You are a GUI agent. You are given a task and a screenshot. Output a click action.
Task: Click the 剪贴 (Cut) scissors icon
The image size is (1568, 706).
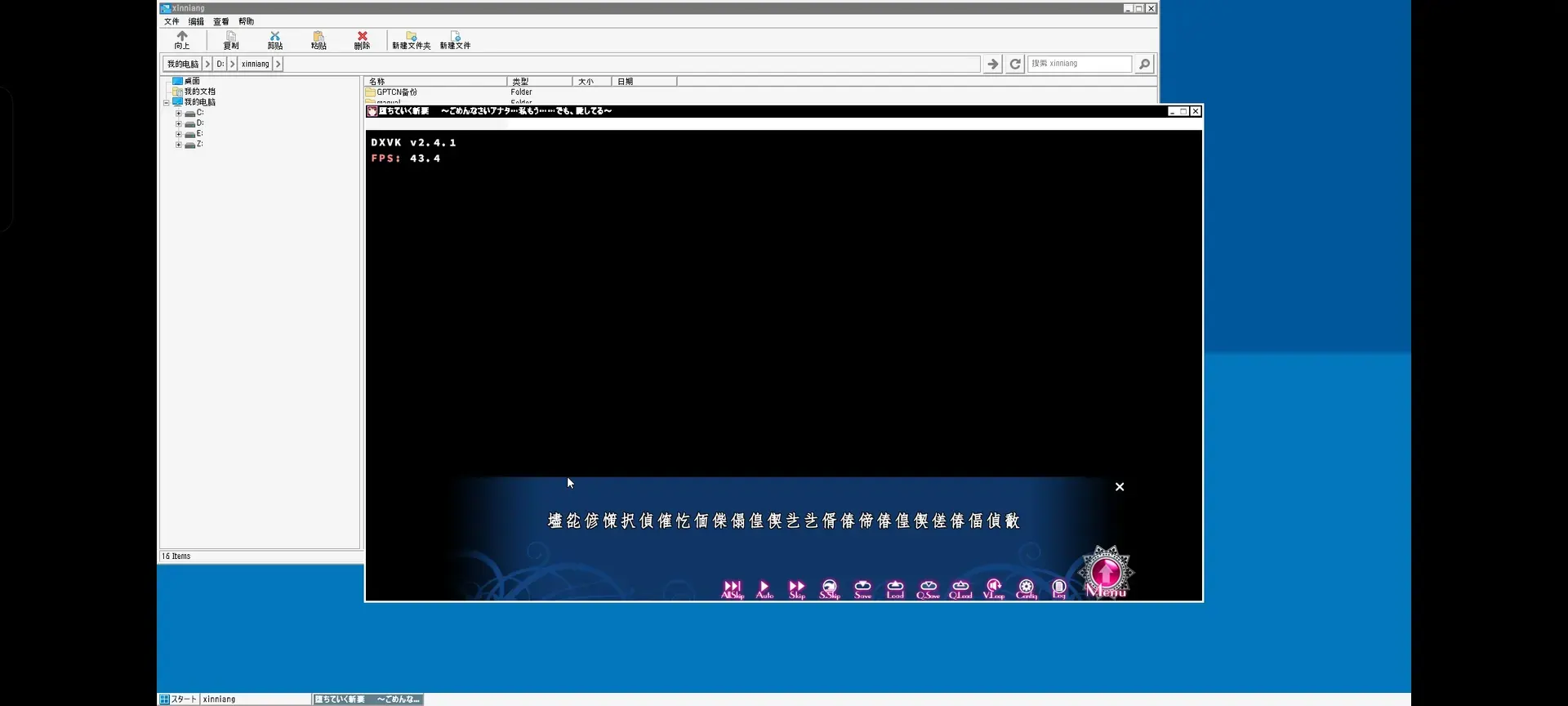pos(275,40)
